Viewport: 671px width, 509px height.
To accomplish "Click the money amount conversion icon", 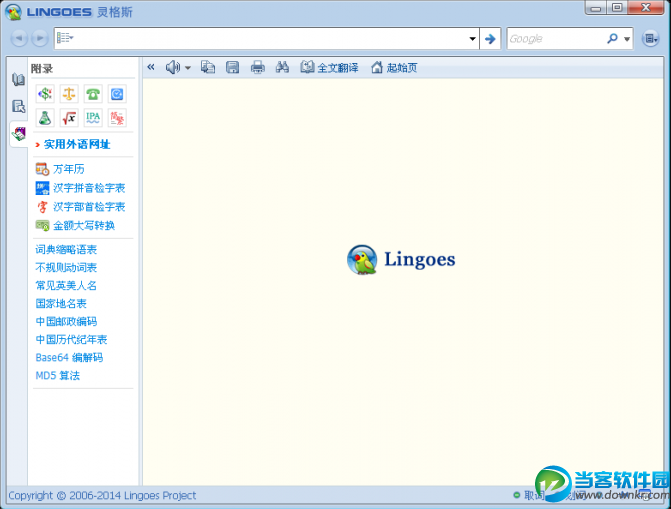I will [x=42, y=226].
